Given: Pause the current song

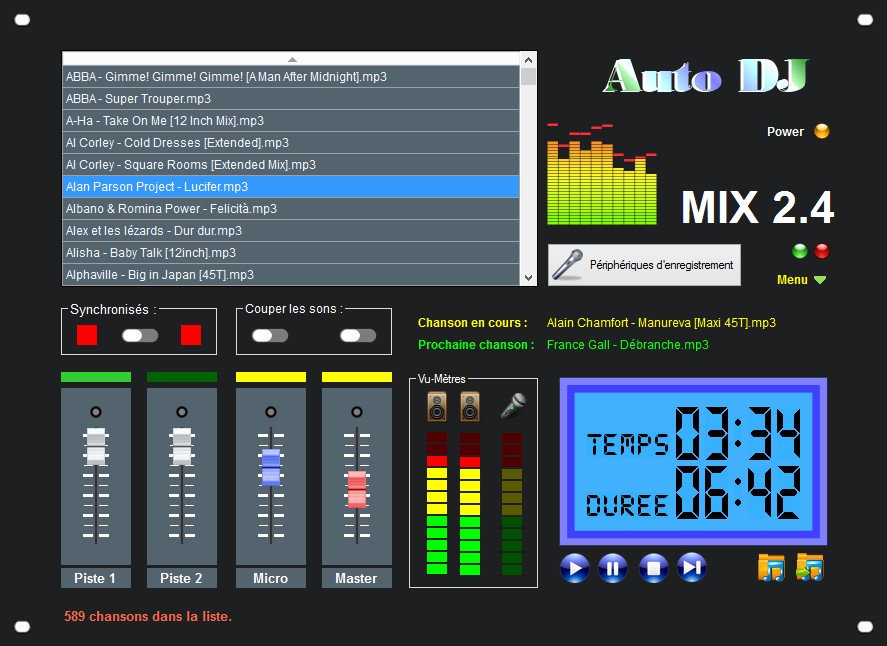Looking at the screenshot, I should pyautogui.click(x=614, y=567).
